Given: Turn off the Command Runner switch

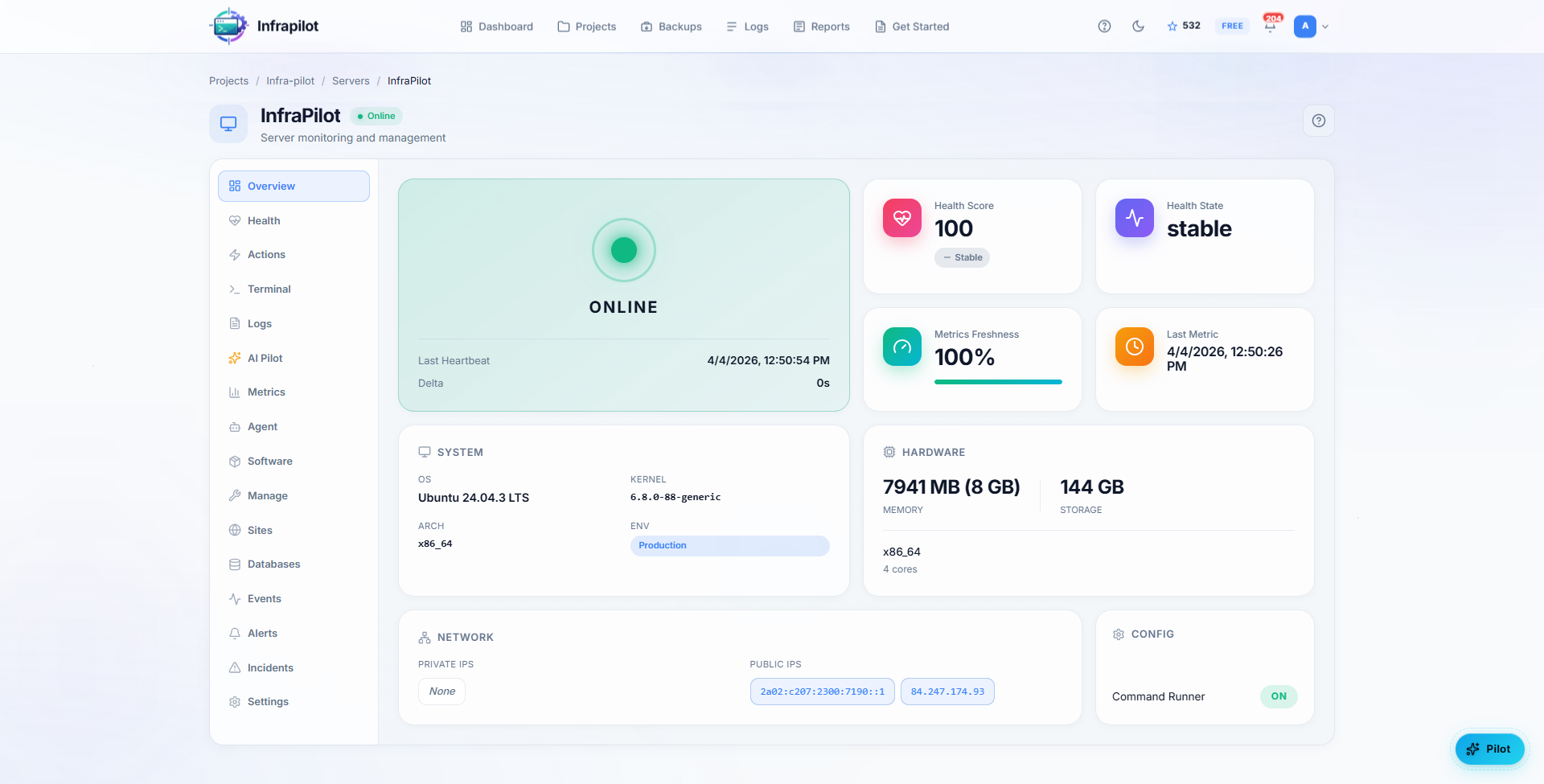Looking at the screenshot, I should click(x=1279, y=696).
